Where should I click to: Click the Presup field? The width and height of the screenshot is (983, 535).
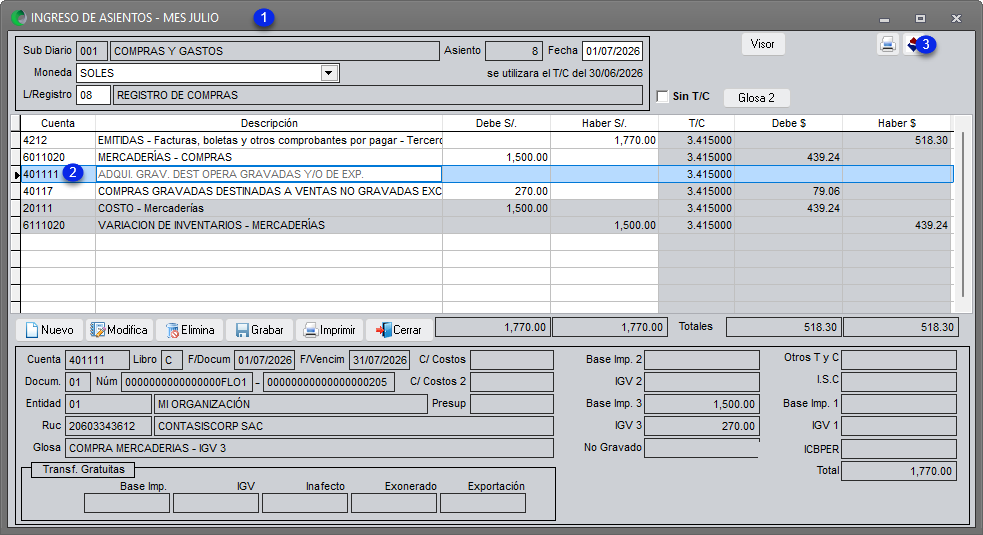[x=512, y=404]
